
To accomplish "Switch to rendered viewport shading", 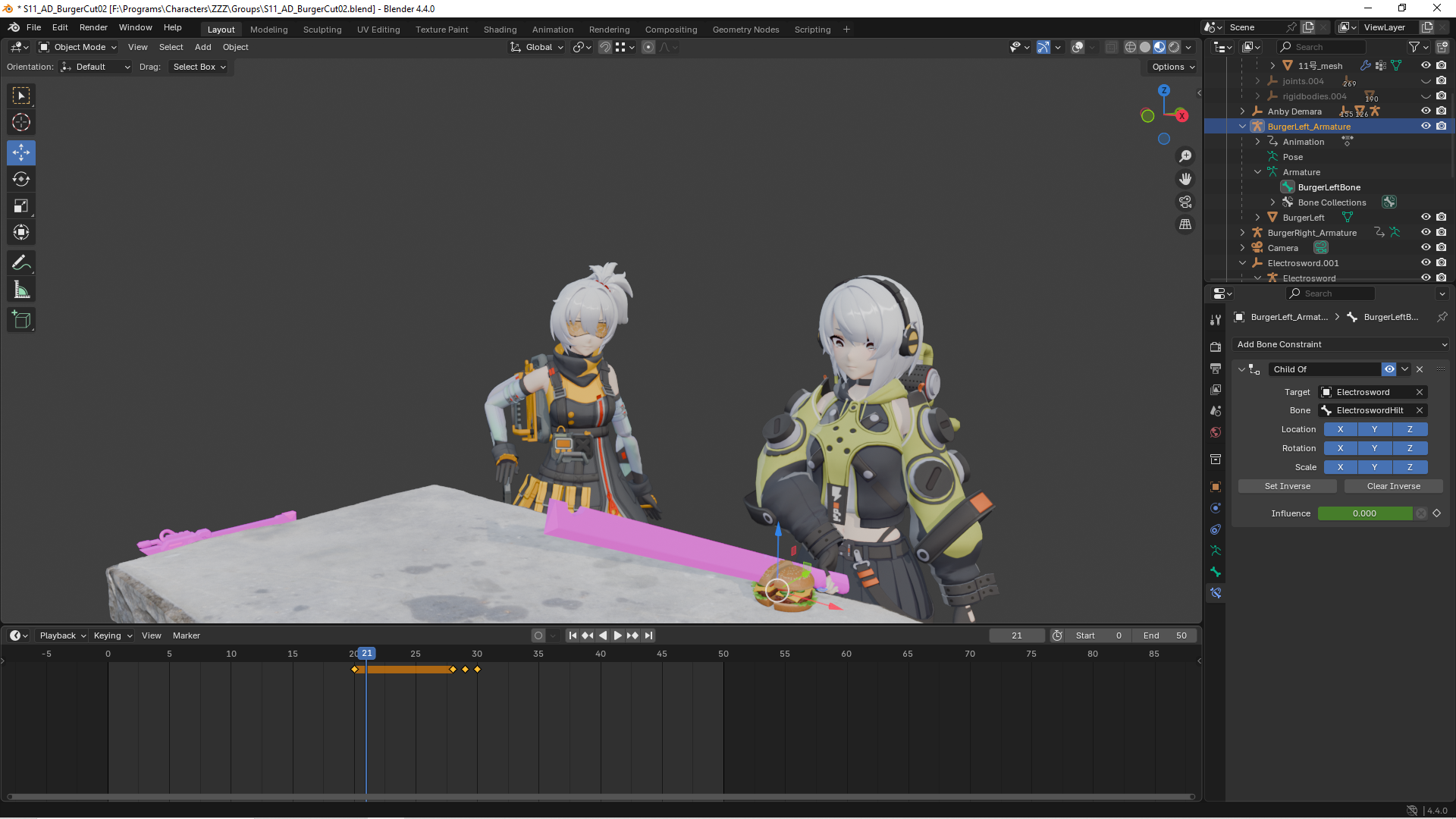I will (x=1174, y=47).
